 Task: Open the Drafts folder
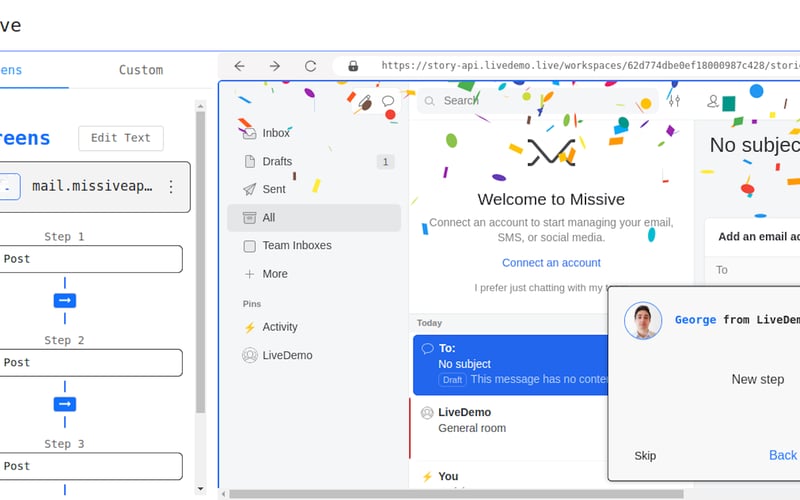click(314, 162)
